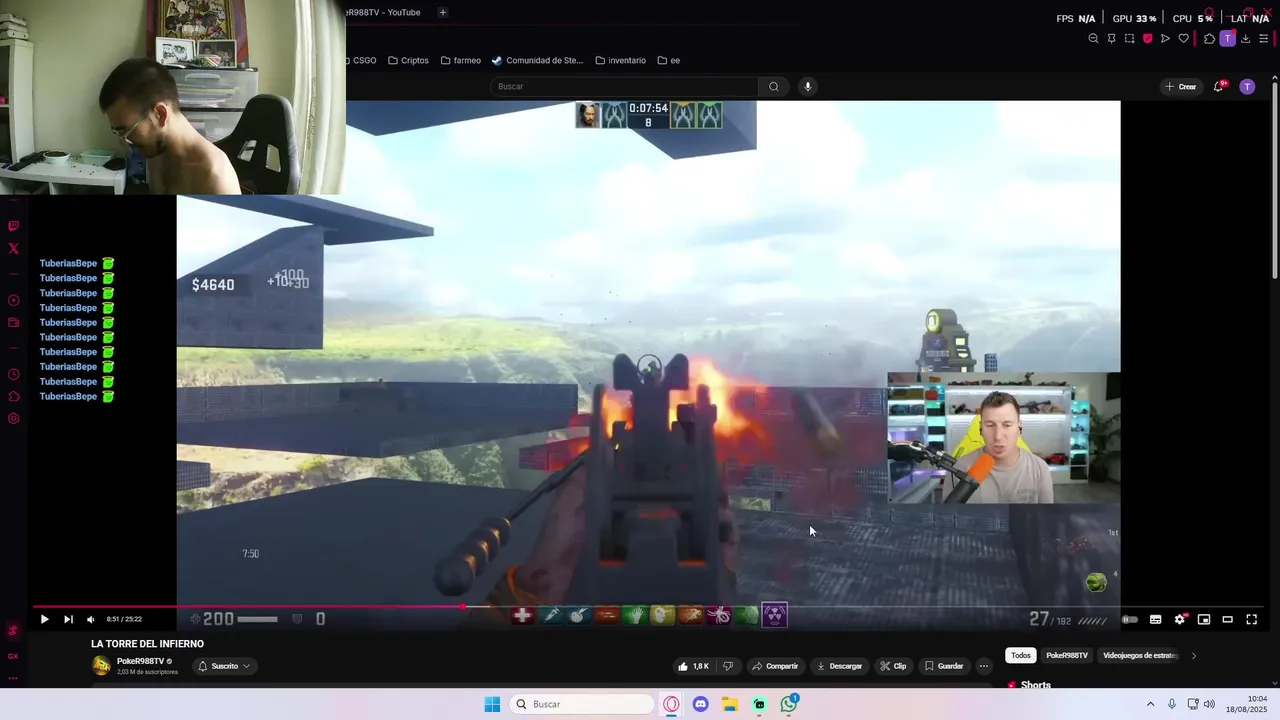Viewport: 1280px width, 720px height.
Task: Switch the video to fullscreen
Action: click(1251, 619)
